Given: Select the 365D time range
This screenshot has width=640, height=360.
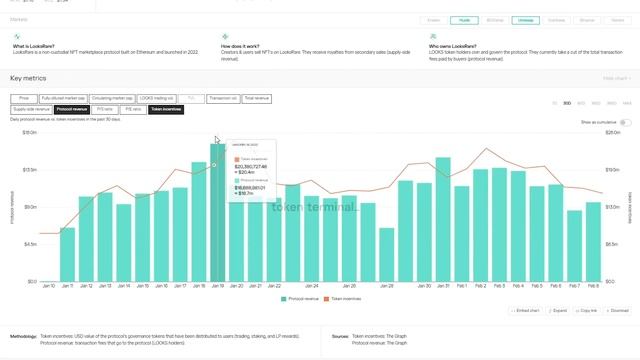Looking at the screenshot, I should pyautogui.click(x=611, y=103).
